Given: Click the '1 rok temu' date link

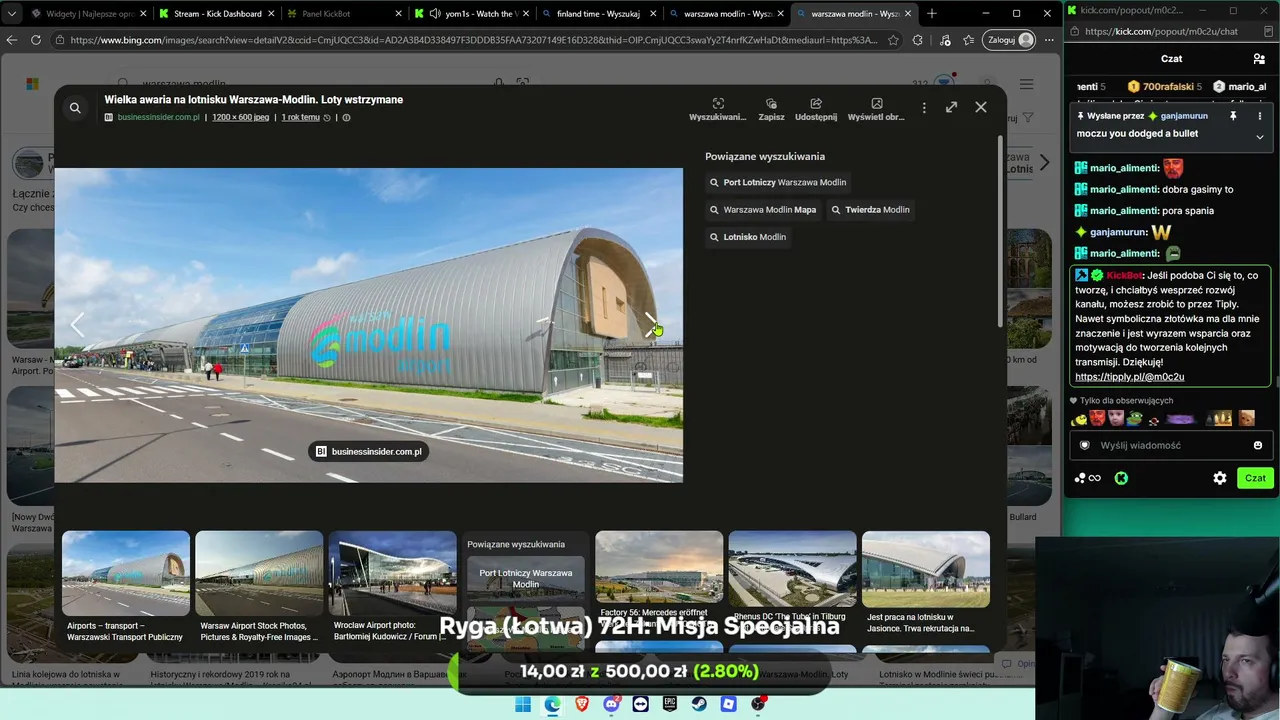Looking at the screenshot, I should pos(300,117).
